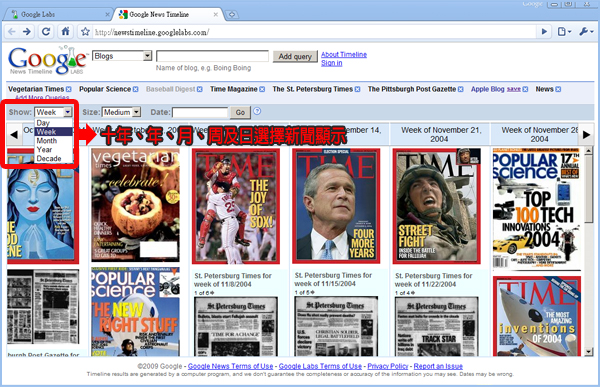The image size is (600, 387).
Task: Open the Time 'Four More Years' cover
Action: coord(336,206)
